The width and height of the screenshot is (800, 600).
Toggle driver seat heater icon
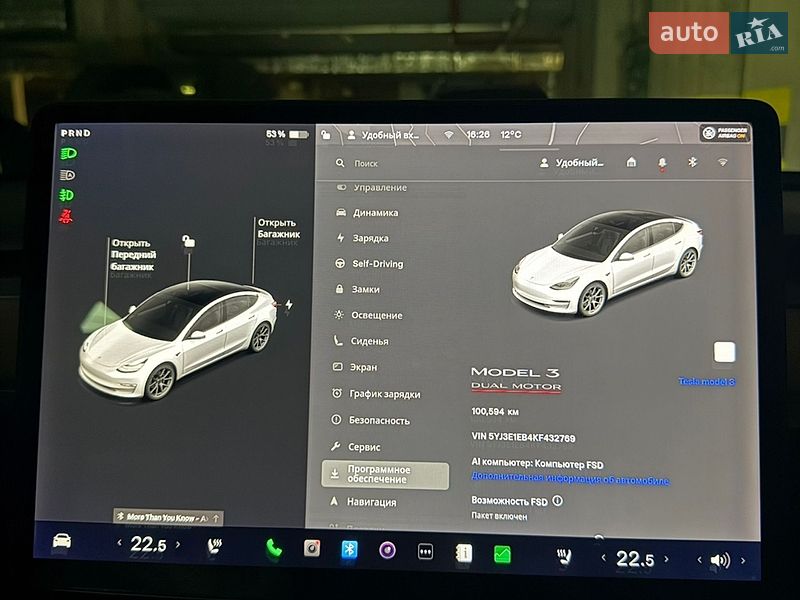click(214, 546)
